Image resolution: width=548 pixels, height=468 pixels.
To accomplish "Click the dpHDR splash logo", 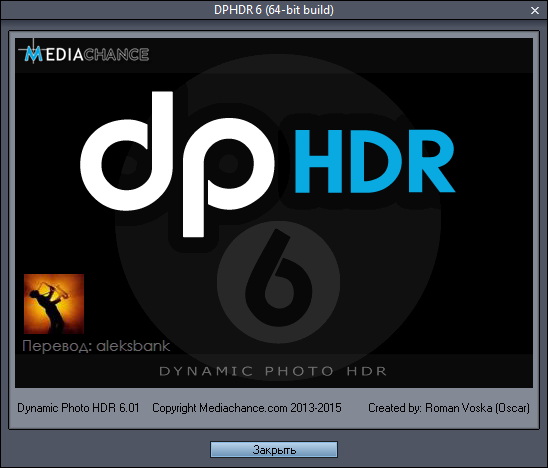I will click(x=268, y=164).
